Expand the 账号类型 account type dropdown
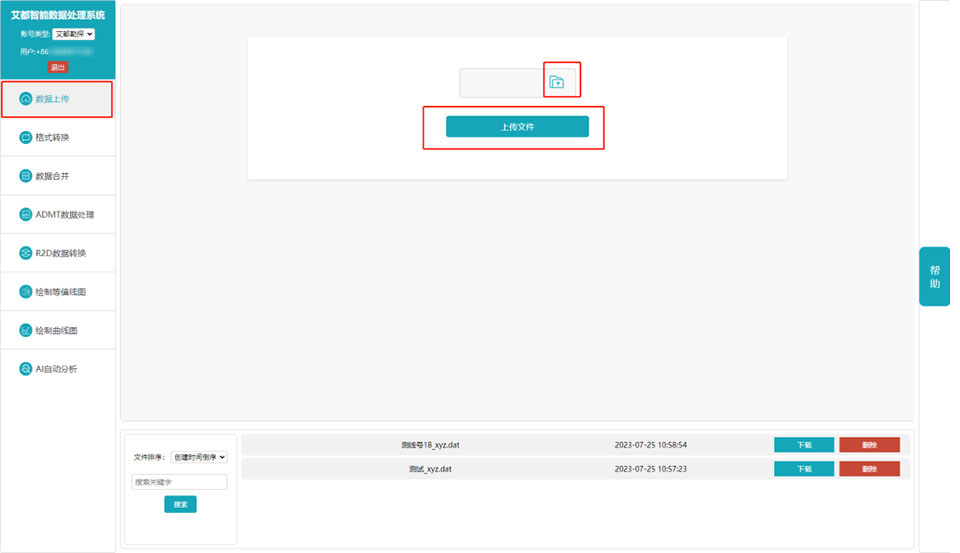 (x=73, y=34)
